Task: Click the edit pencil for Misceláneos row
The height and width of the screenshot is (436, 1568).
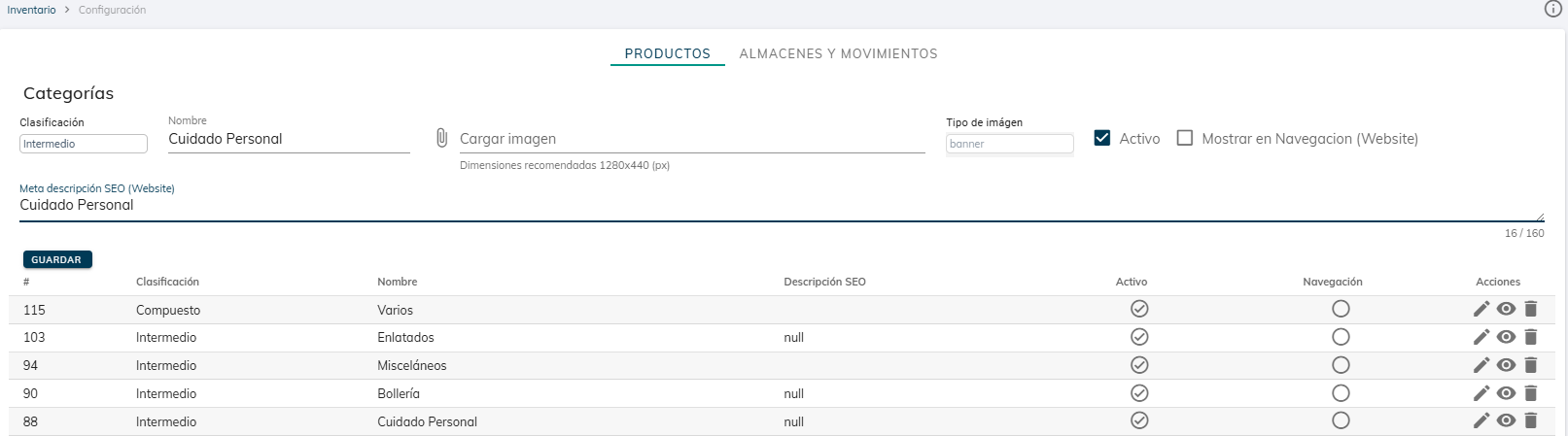Action: pyautogui.click(x=1481, y=365)
